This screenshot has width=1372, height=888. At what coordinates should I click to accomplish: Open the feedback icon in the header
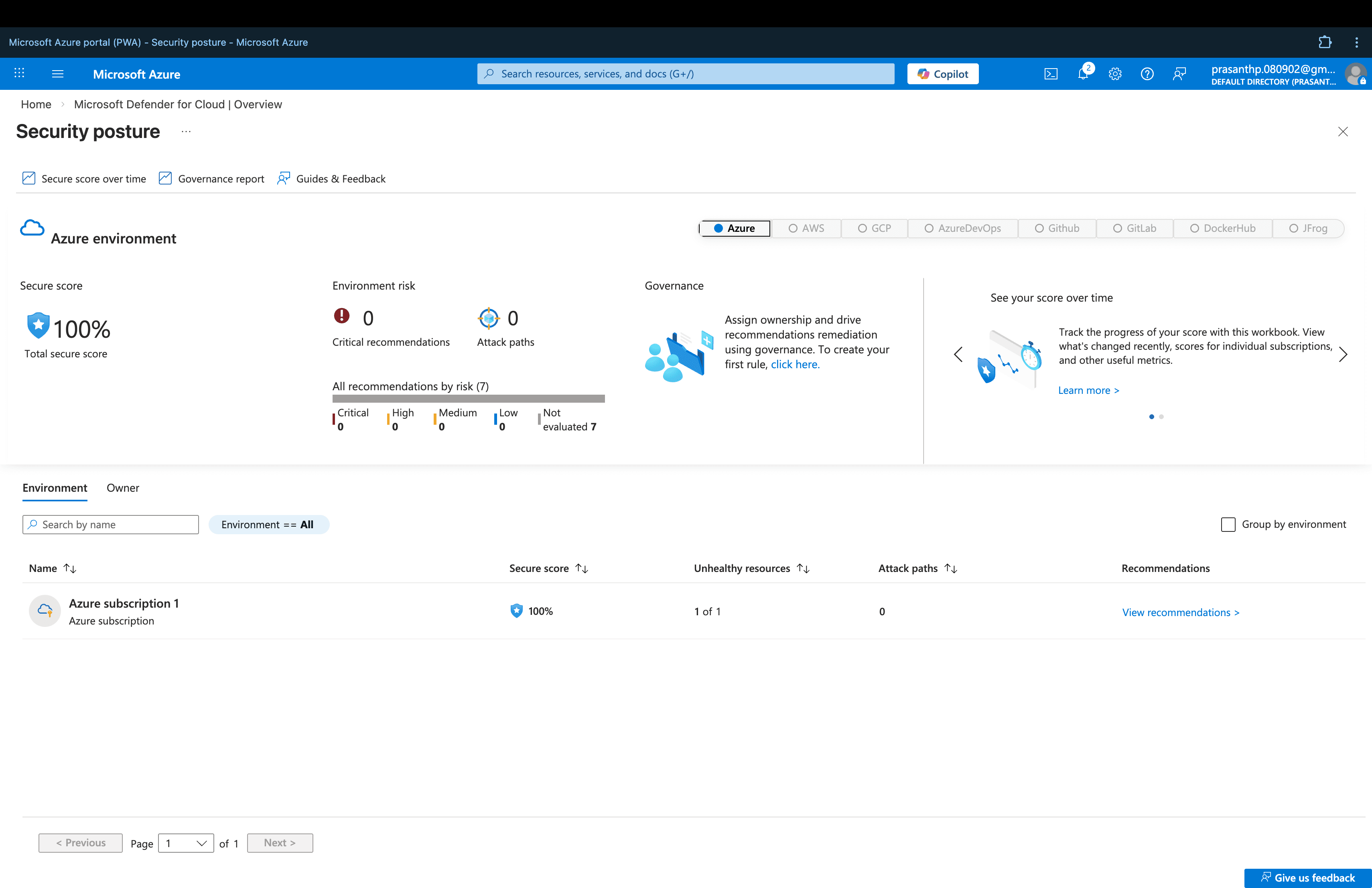(1179, 74)
